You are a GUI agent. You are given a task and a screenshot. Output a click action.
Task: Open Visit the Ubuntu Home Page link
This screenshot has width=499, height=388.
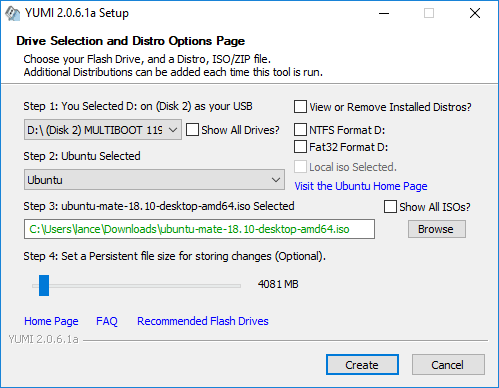(x=361, y=186)
